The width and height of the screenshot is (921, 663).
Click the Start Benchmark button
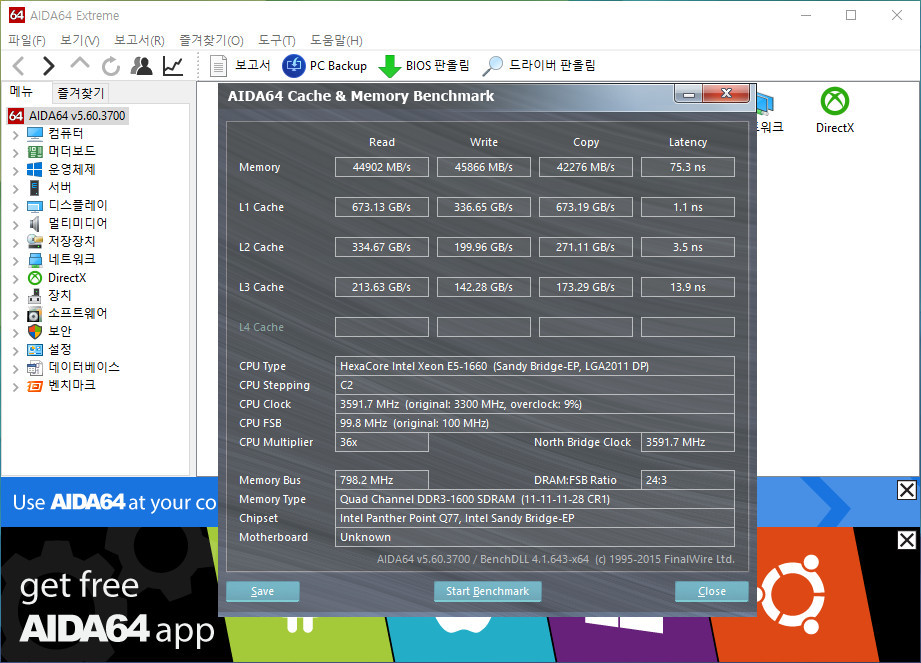[x=488, y=591]
